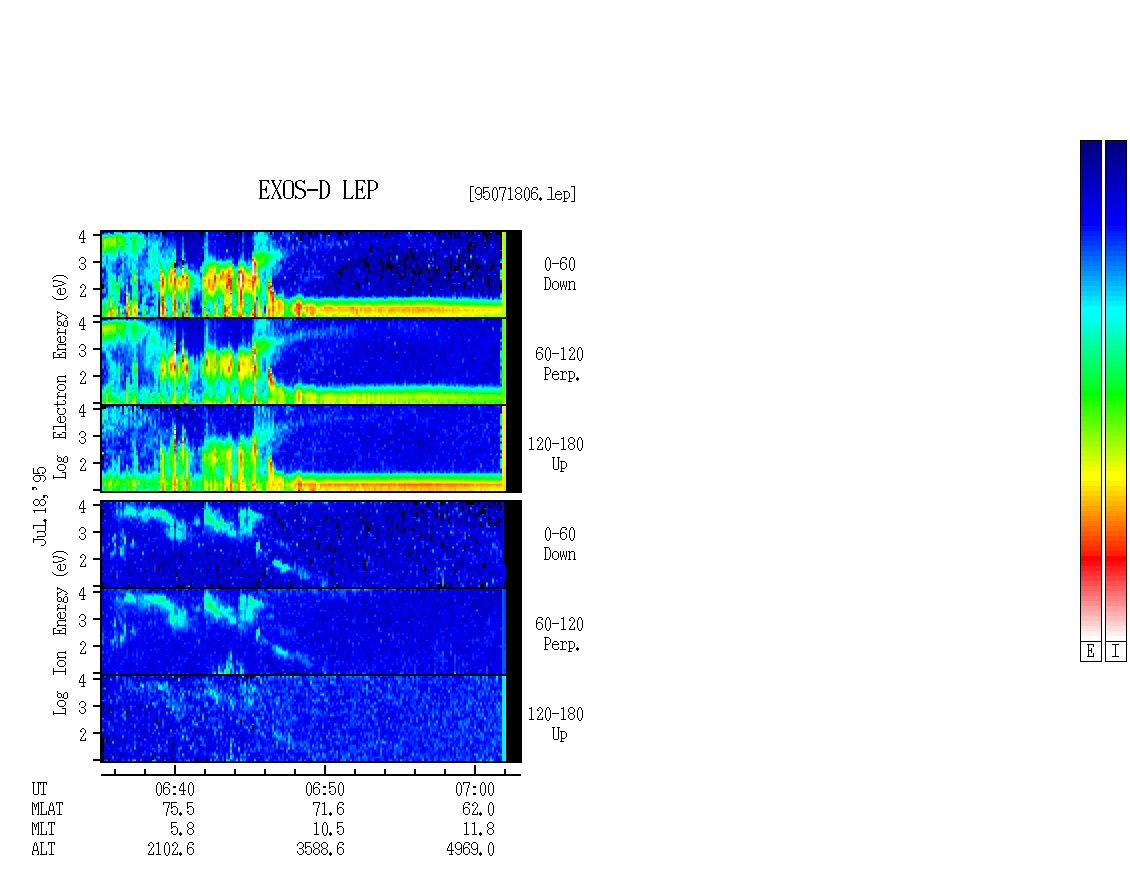Click the 0-60 Down label beside electron panel
Viewport: 1130px width, 875px height.
[x=559, y=275]
